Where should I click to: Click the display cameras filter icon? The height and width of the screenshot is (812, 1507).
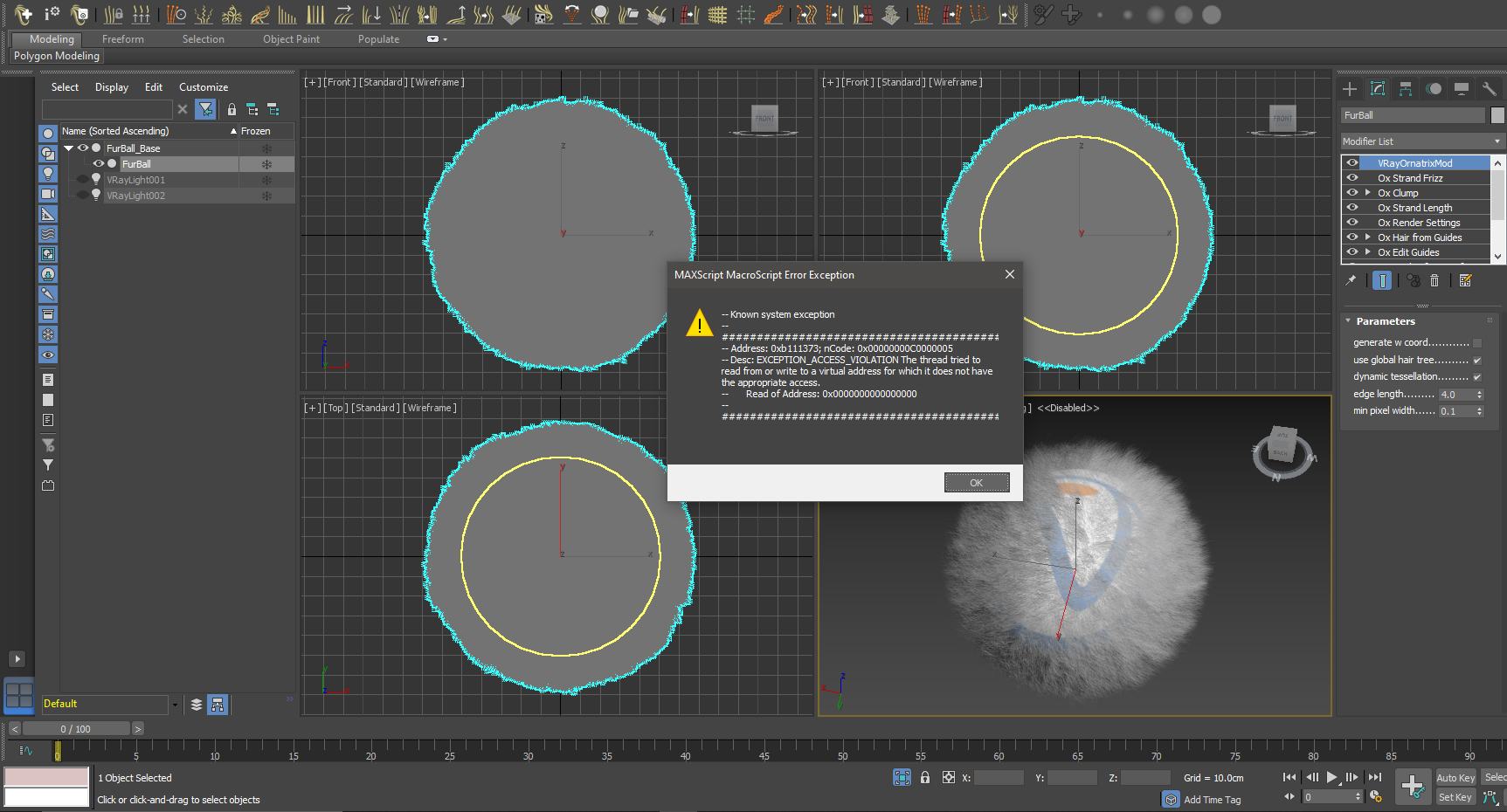tap(48, 194)
